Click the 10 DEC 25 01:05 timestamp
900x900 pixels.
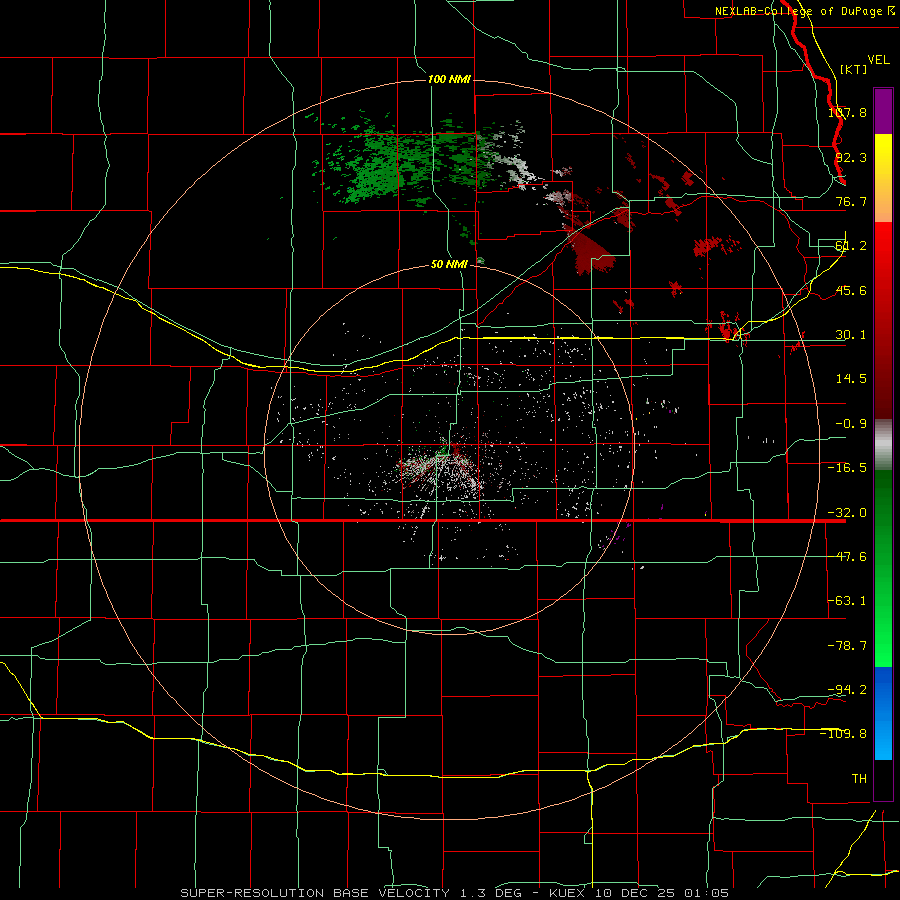click(662, 893)
